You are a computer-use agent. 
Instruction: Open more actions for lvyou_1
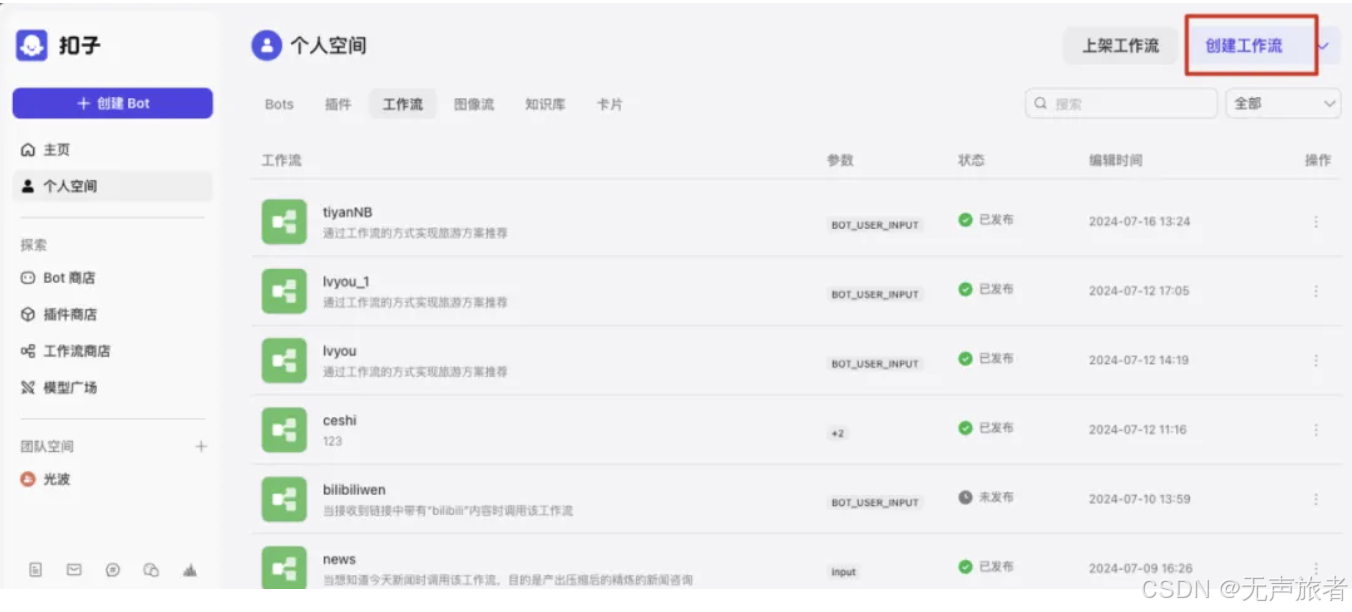pos(1316,291)
